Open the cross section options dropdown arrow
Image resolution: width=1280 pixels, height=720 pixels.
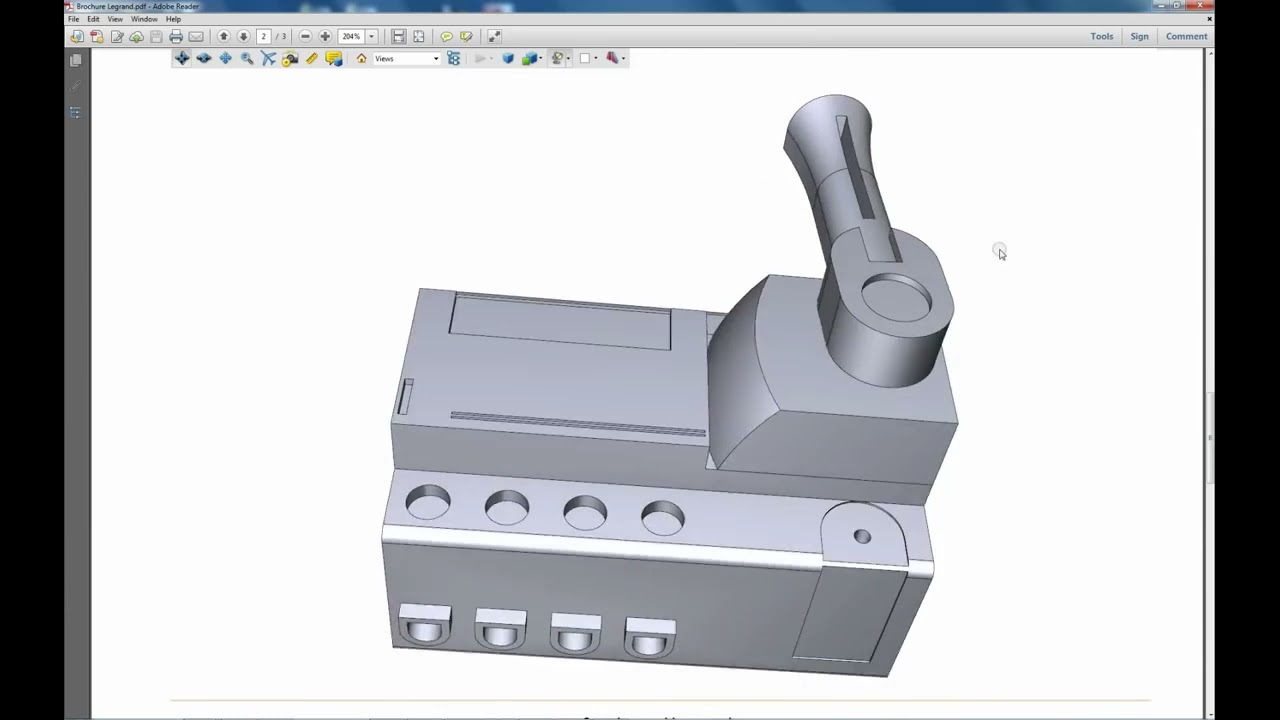[x=623, y=58]
